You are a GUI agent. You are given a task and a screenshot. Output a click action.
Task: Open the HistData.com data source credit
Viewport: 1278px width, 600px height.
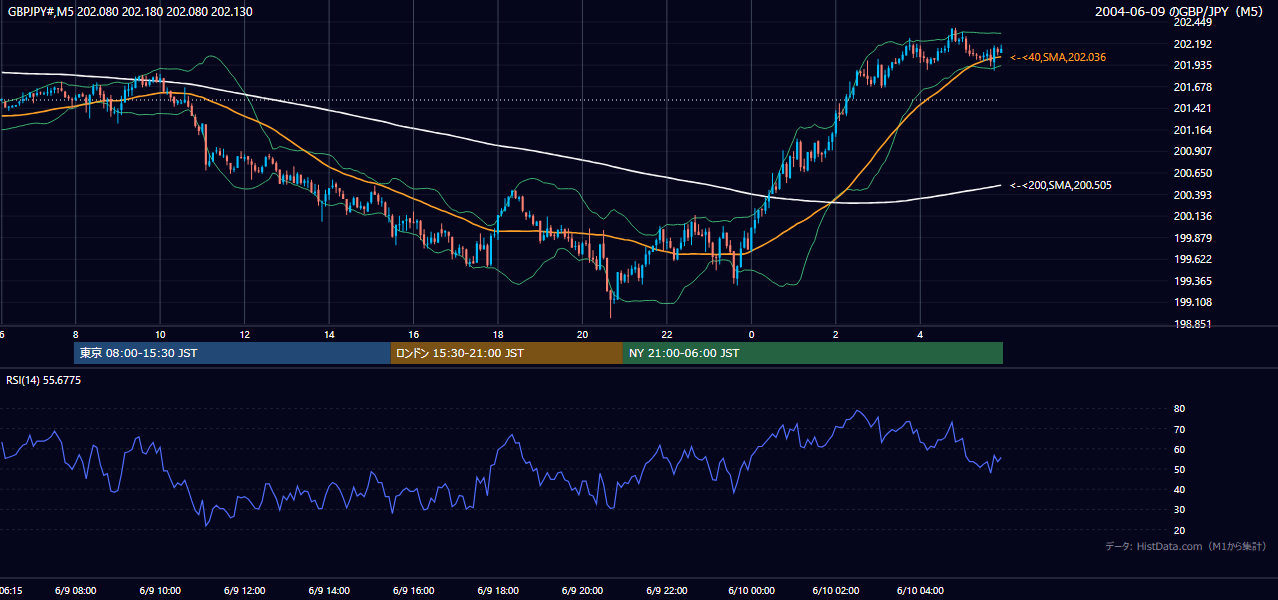click(x=1185, y=546)
